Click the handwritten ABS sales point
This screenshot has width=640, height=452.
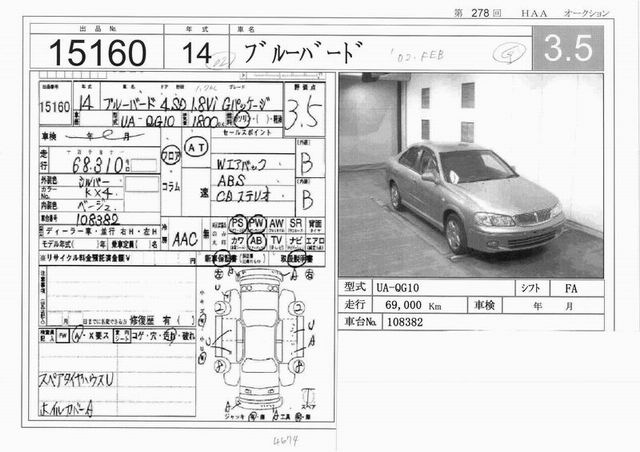click(231, 180)
